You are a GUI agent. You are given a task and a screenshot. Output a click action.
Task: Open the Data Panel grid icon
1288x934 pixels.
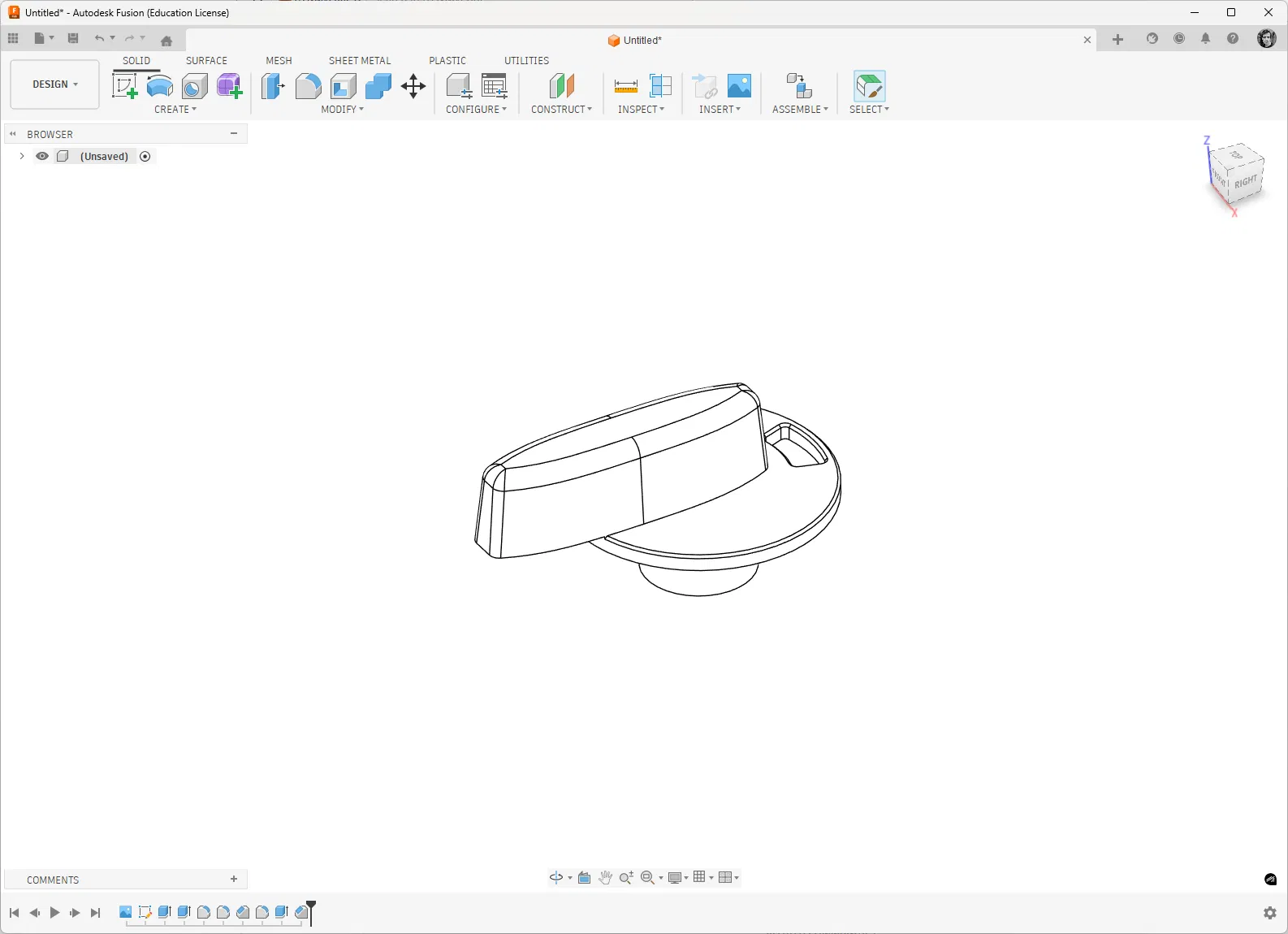click(13, 38)
